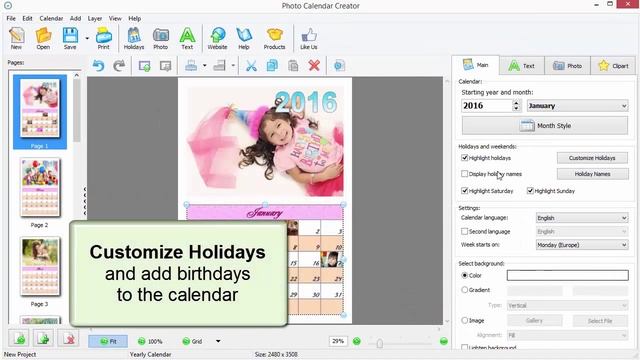Viewport: 640px width, 360px height.
Task: Click the second frame icon next to the add image icon
Action: (x=165, y=66)
